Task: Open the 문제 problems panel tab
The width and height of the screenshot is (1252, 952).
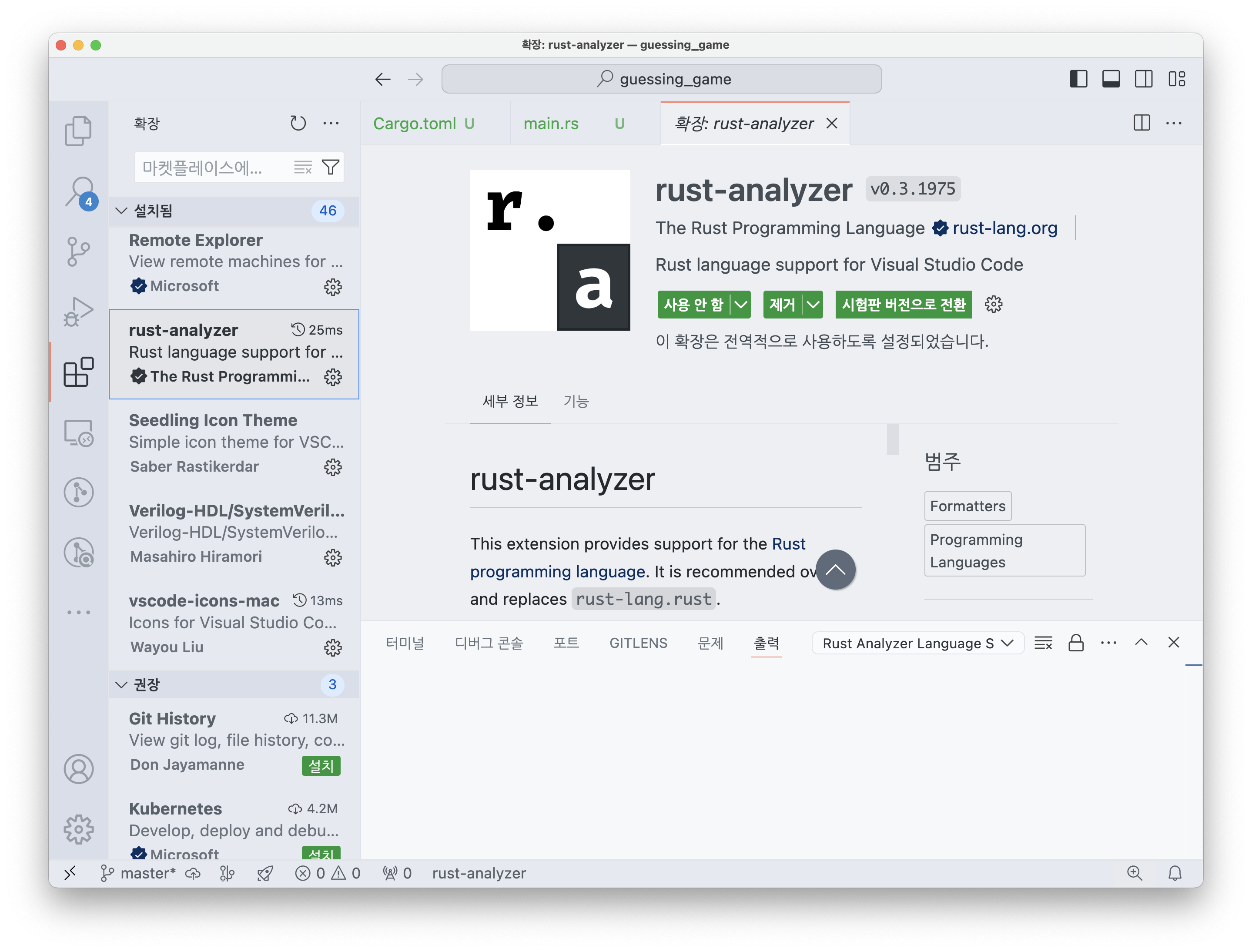Action: 710,643
